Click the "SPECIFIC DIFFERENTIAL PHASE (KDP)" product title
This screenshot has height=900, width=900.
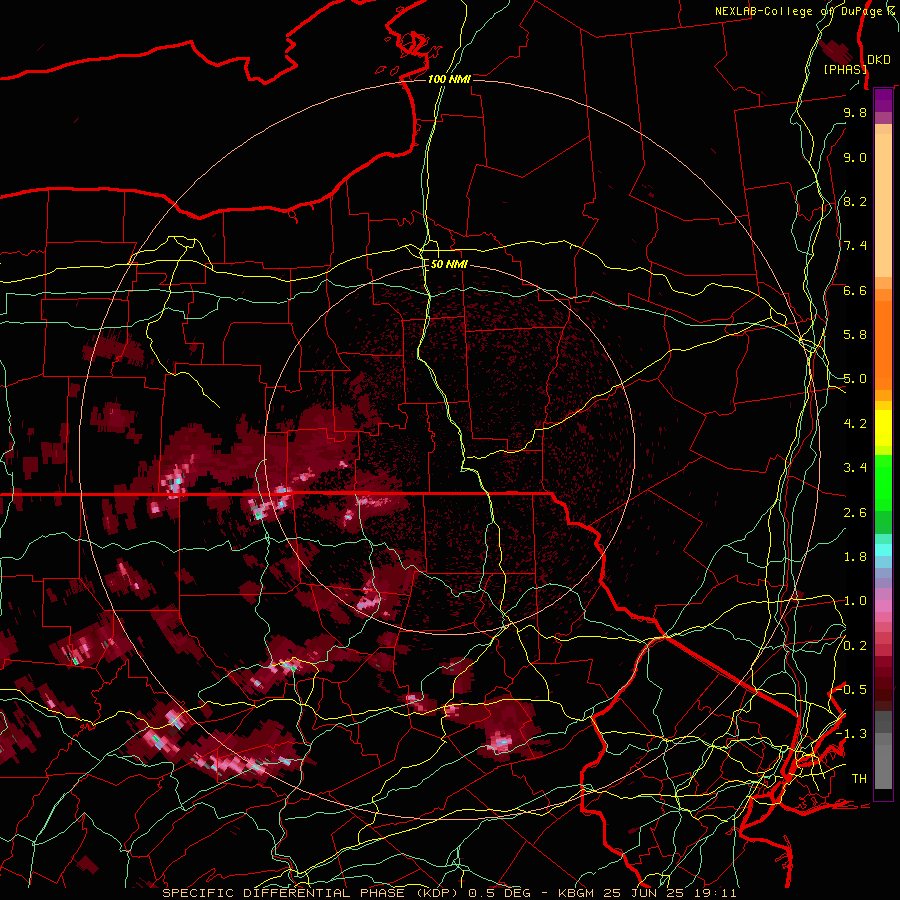coord(311,893)
